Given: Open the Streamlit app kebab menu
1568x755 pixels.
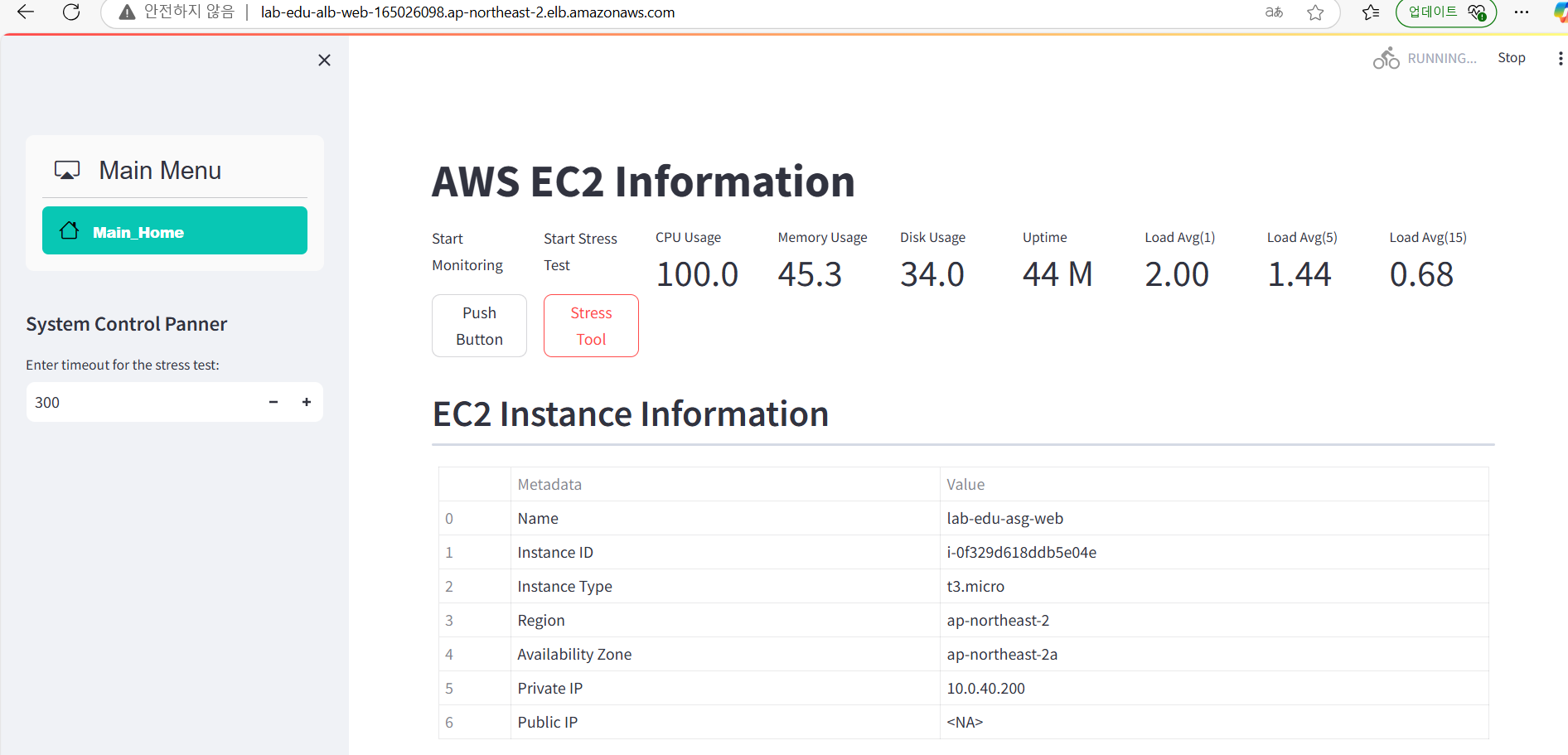Looking at the screenshot, I should (1560, 58).
